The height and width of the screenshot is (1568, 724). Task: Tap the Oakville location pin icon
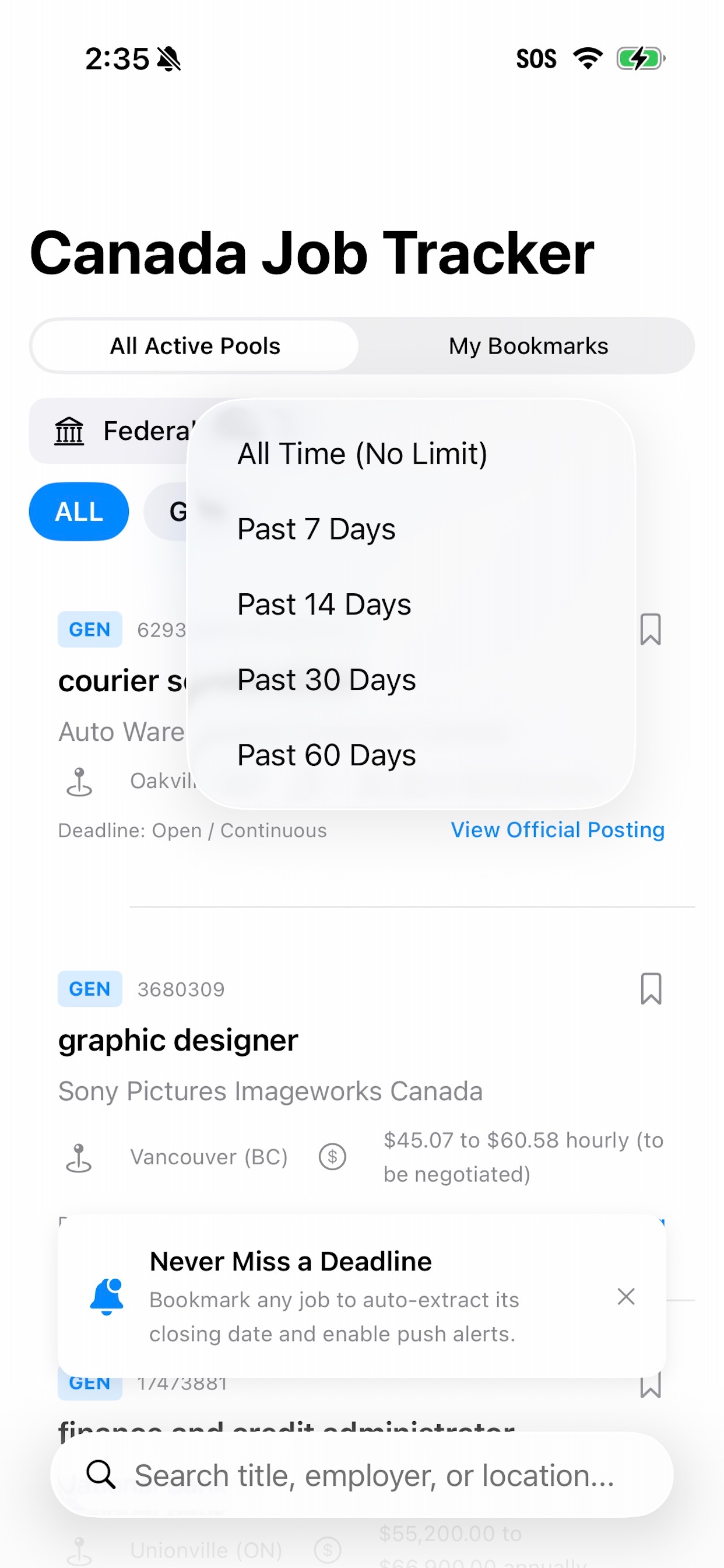pyautogui.click(x=79, y=782)
